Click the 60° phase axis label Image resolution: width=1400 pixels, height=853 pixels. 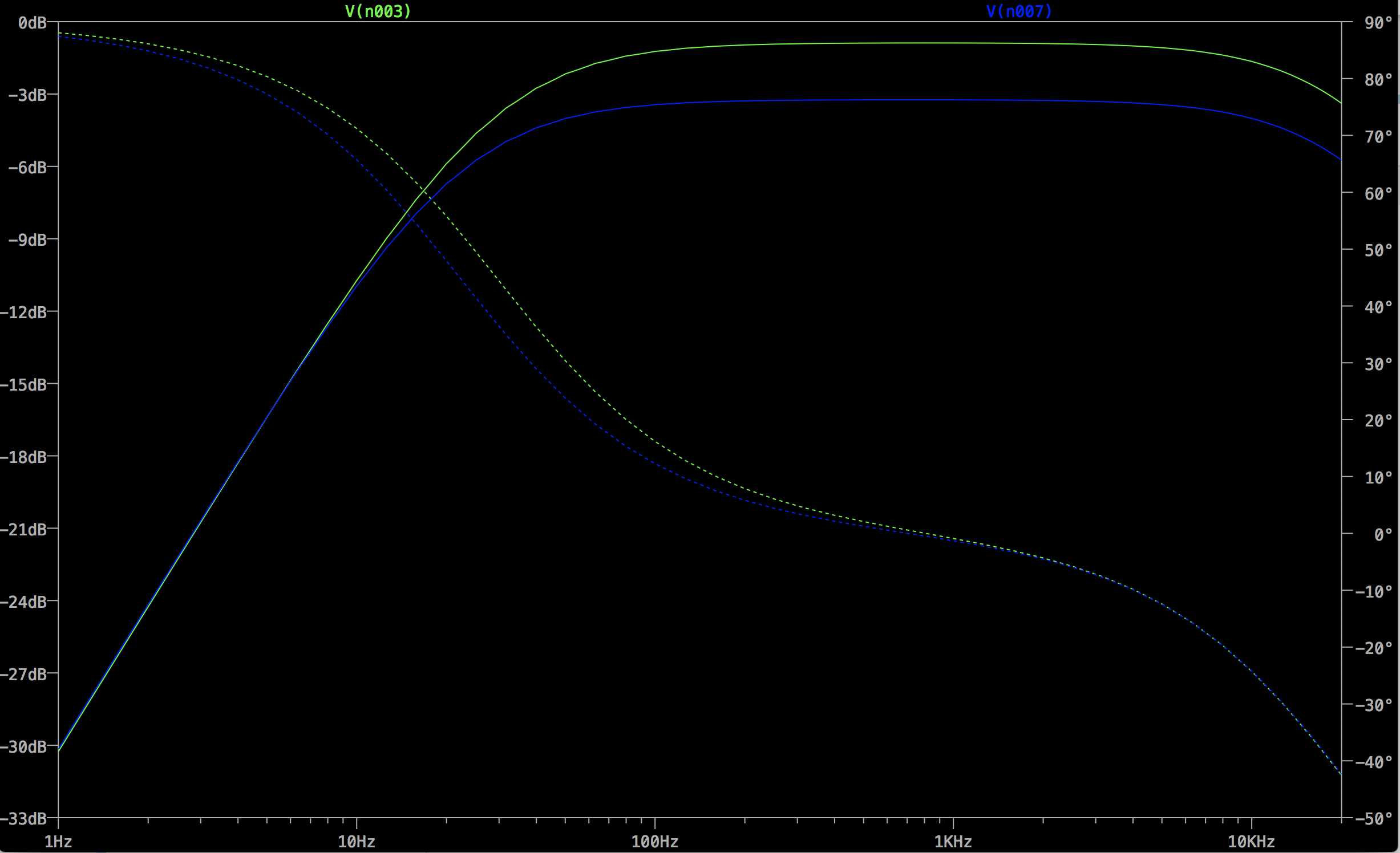[x=1378, y=194]
